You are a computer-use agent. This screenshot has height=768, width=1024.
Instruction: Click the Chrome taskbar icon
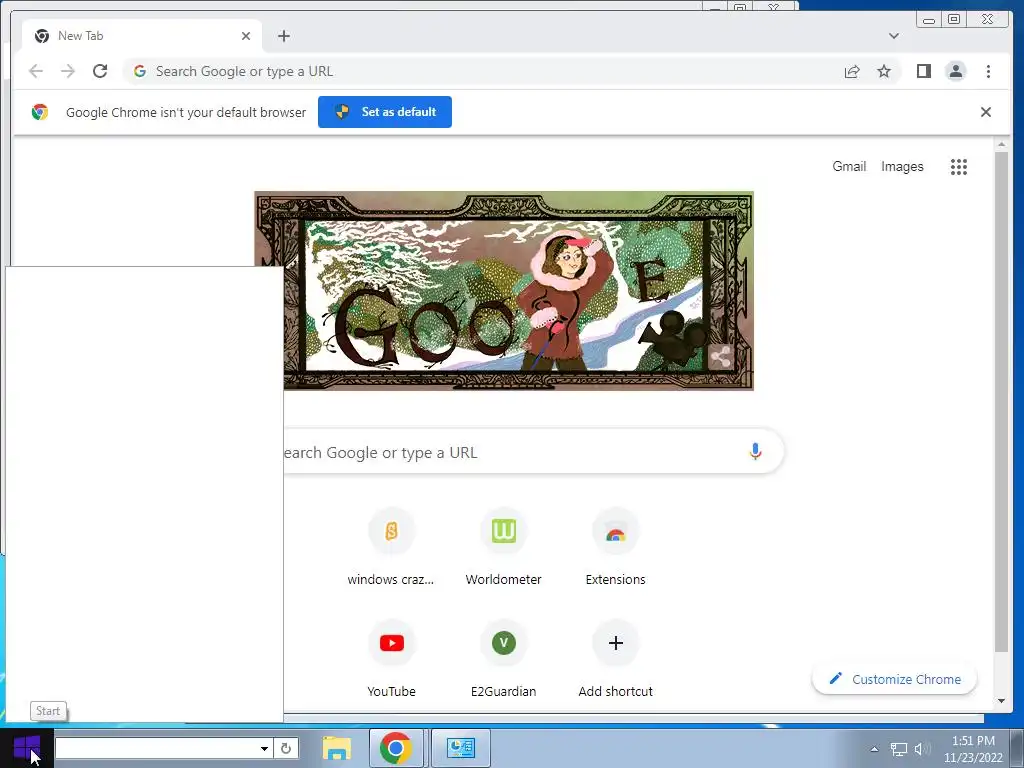396,748
